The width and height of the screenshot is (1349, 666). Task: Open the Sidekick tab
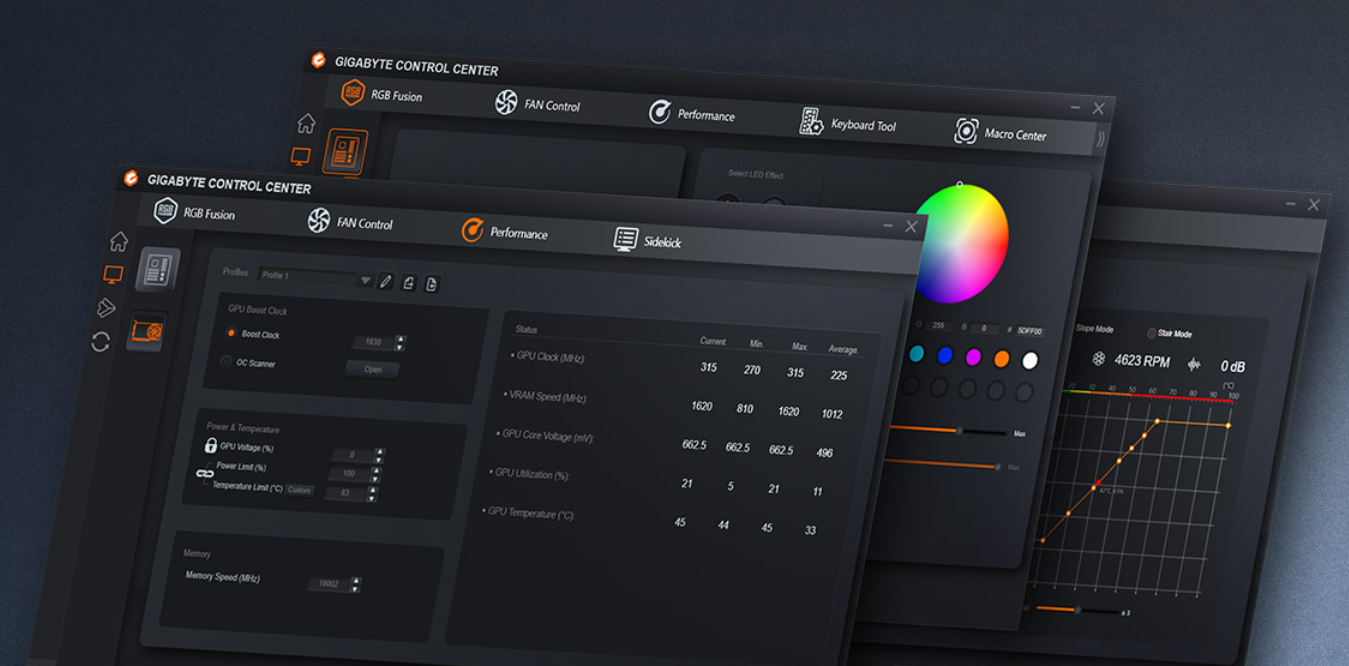[647, 240]
